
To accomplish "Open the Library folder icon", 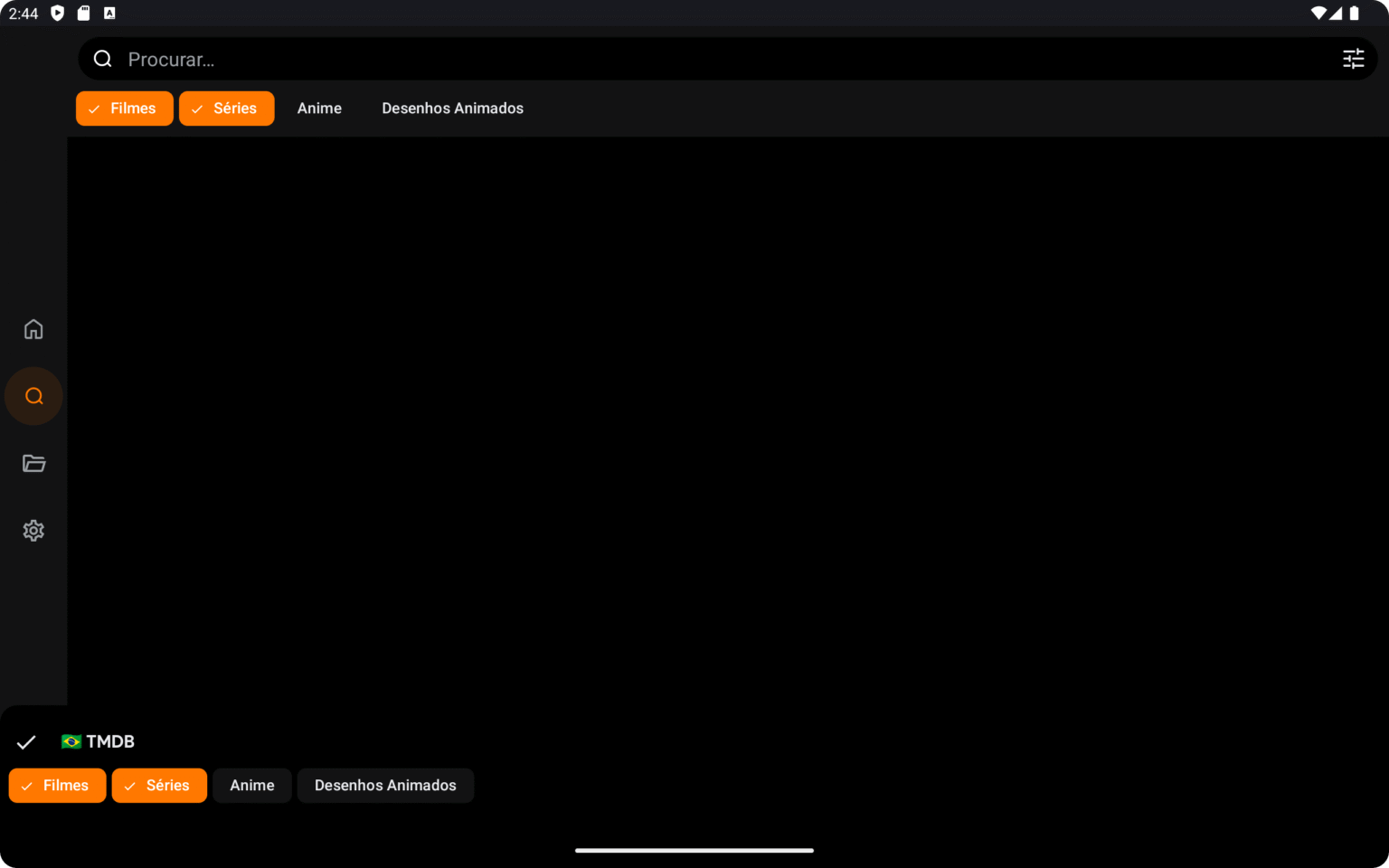I will coord(33,463).
